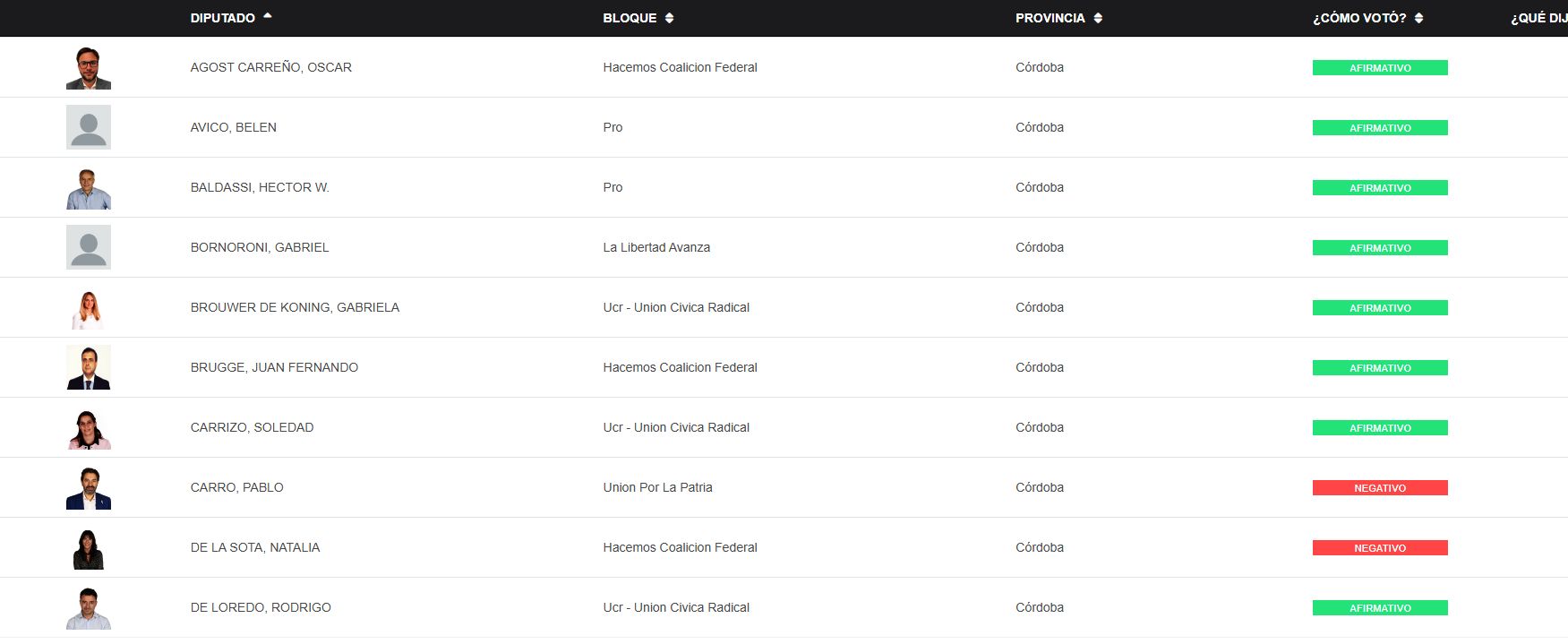Sort table by Diputado column arrow
Viewport: 1568px width, 644px height.
tap(268, 16)
